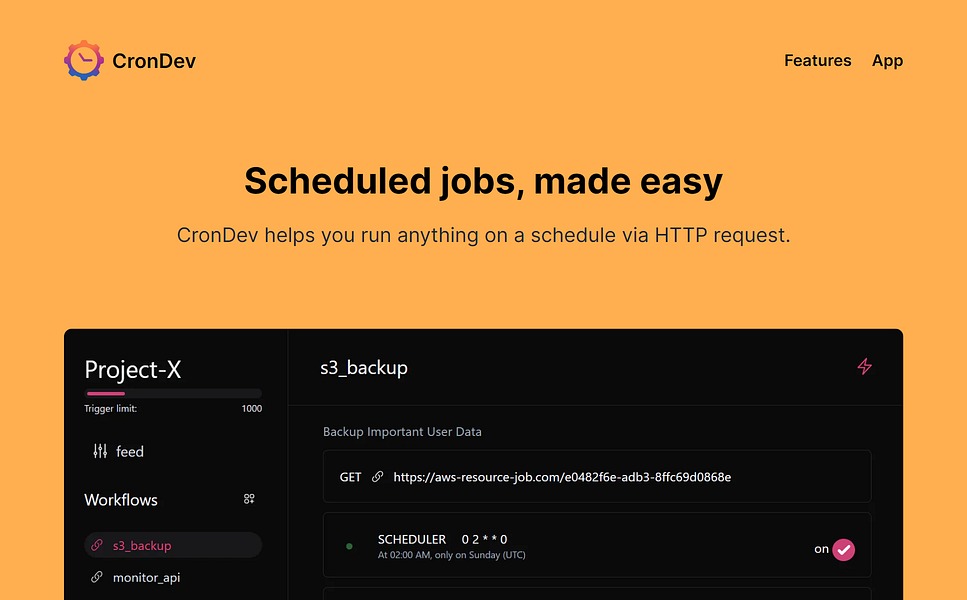Select the monitor_api workflow label
Screen dimensions: 967x600
point(146,578)
